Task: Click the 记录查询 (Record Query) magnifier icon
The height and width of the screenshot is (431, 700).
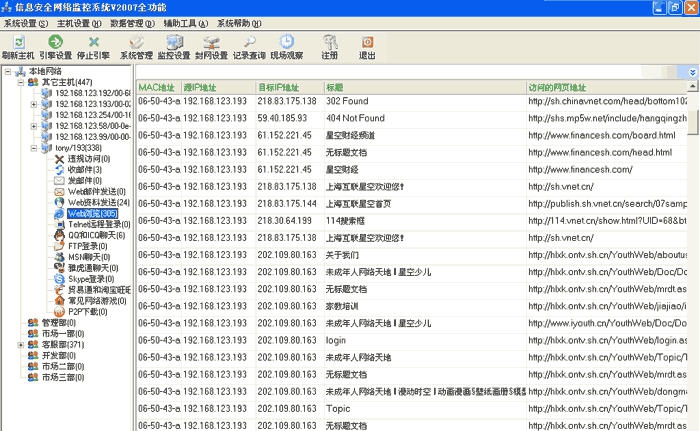Action: click(249, 42)
